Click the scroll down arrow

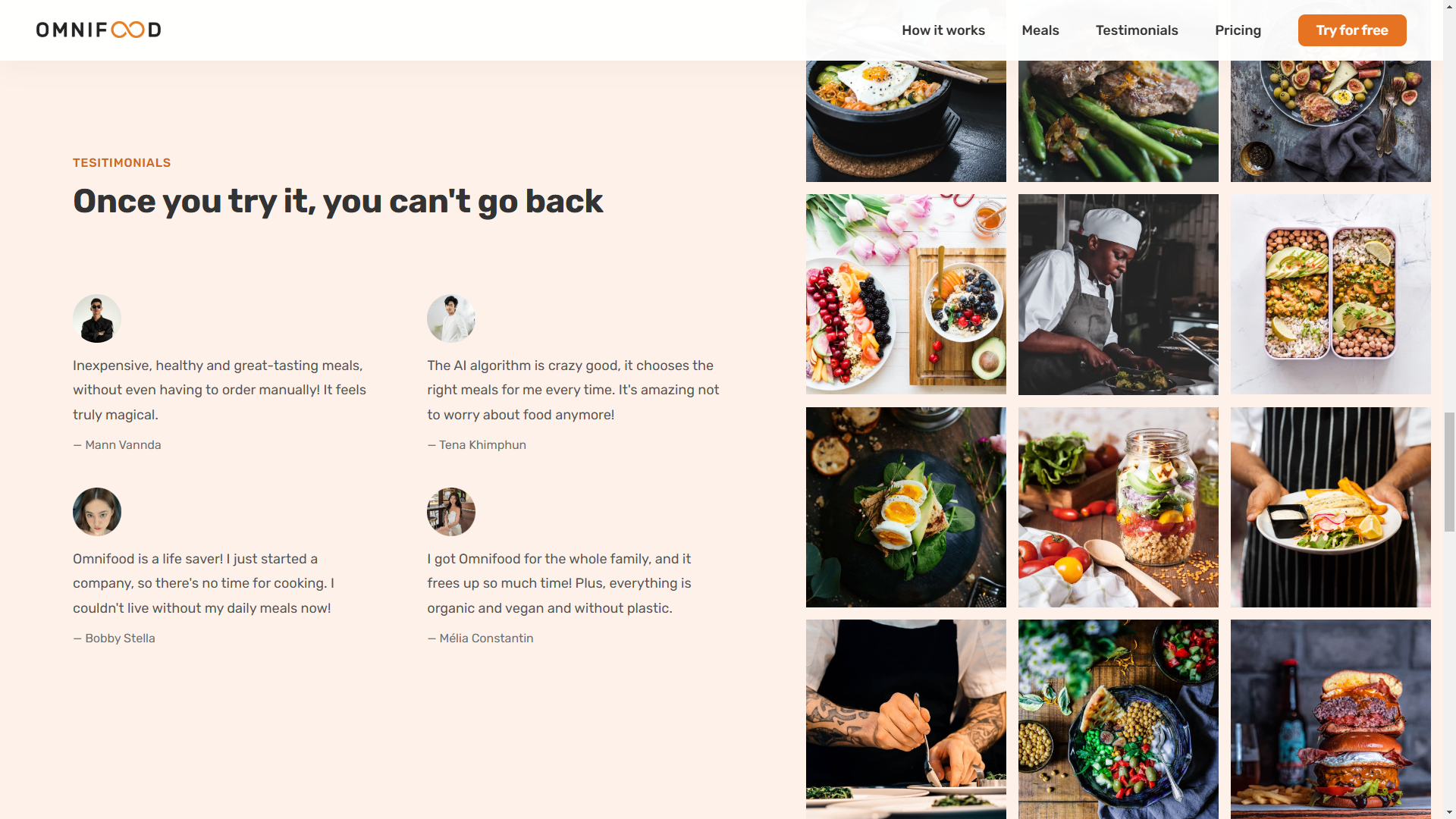pyautogui.click(x=1449, y=812)
